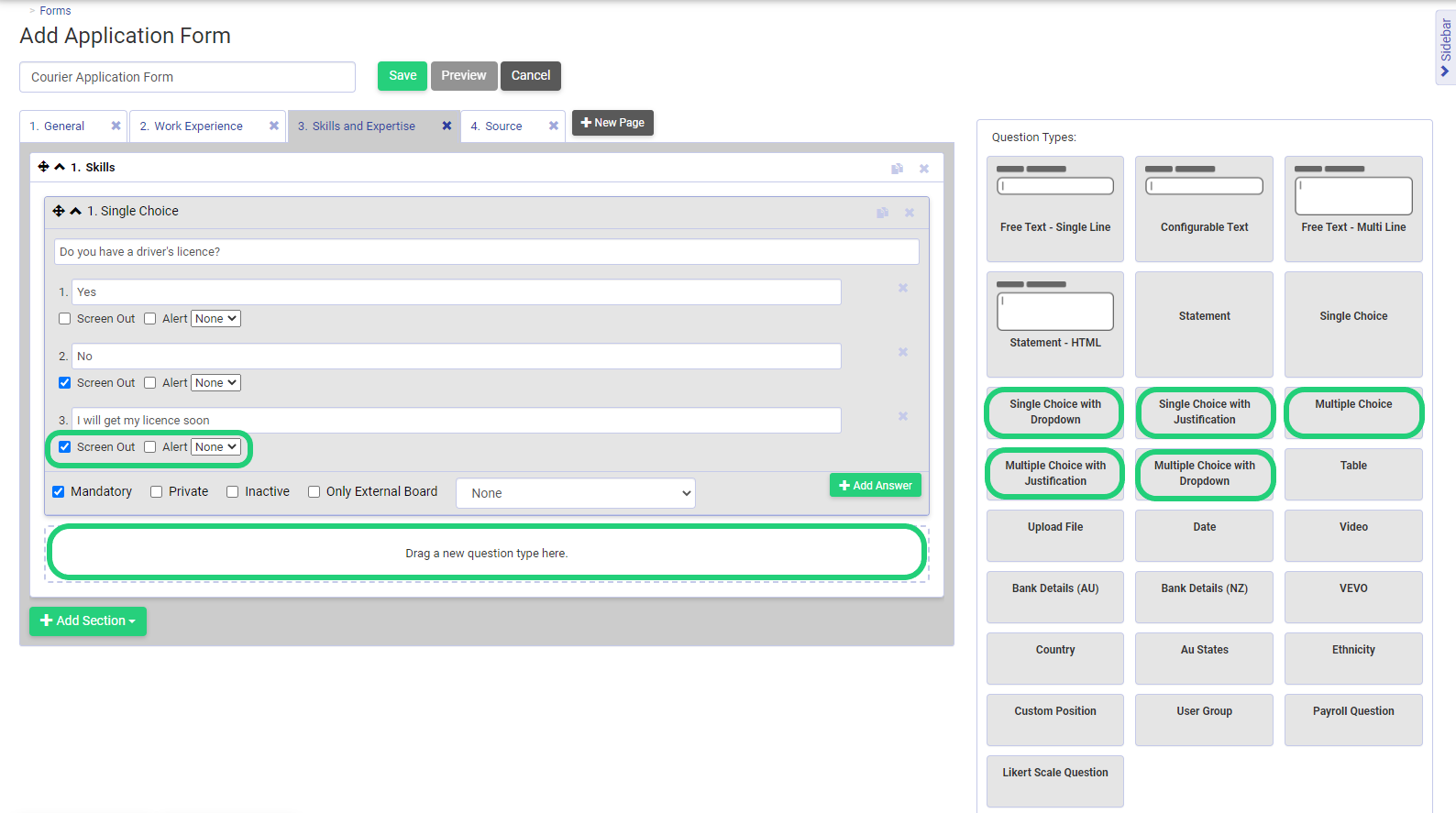Remove the 'Yes' answer option
This screenshot has height=813, width=1456.
click(903, 288)
